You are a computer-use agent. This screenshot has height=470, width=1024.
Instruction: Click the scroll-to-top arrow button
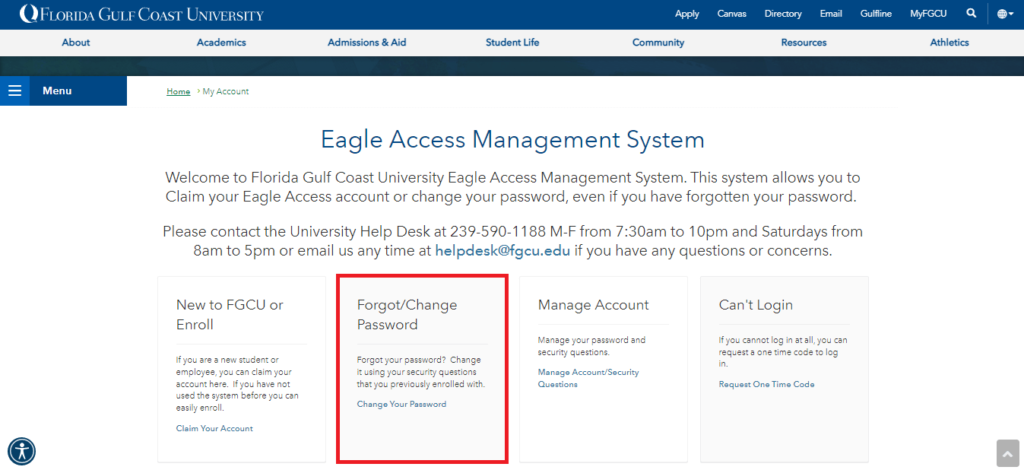(x=1008, y=454)
